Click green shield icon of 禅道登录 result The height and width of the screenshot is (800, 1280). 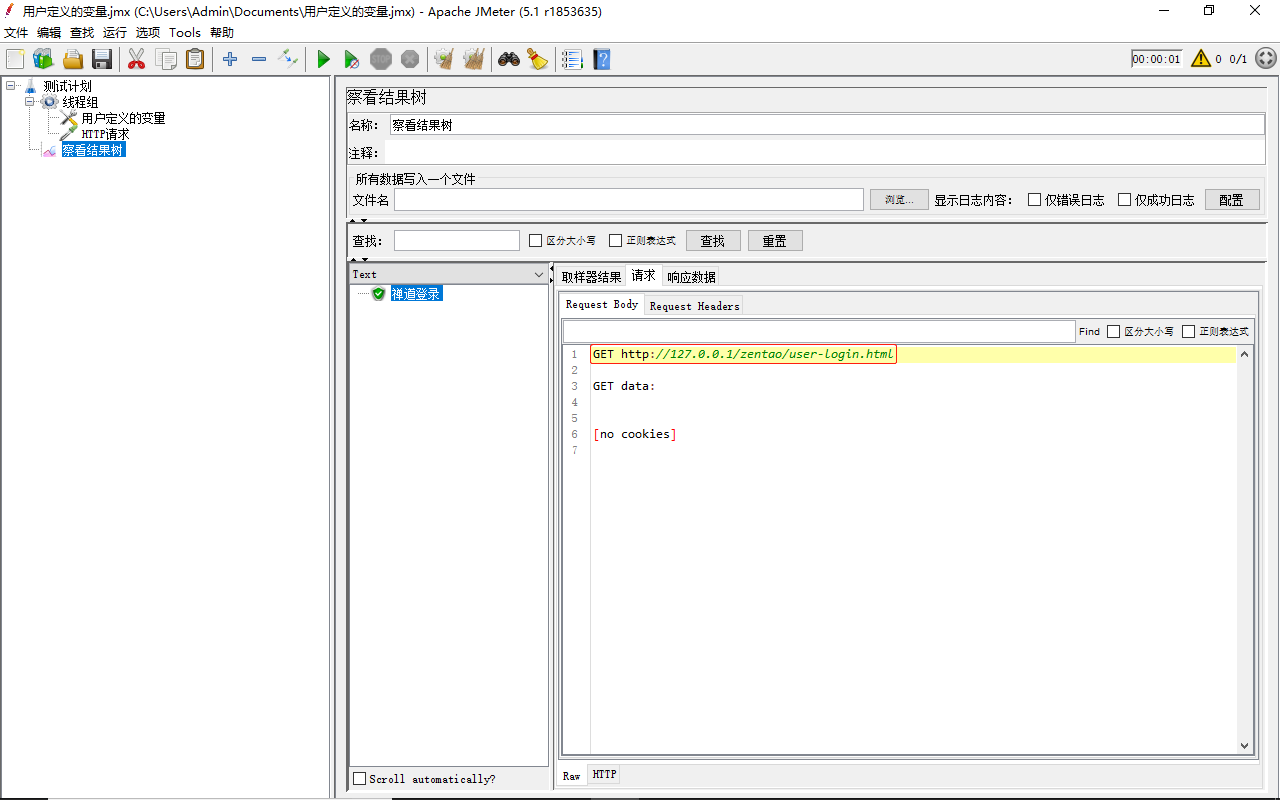click(378, 294)
